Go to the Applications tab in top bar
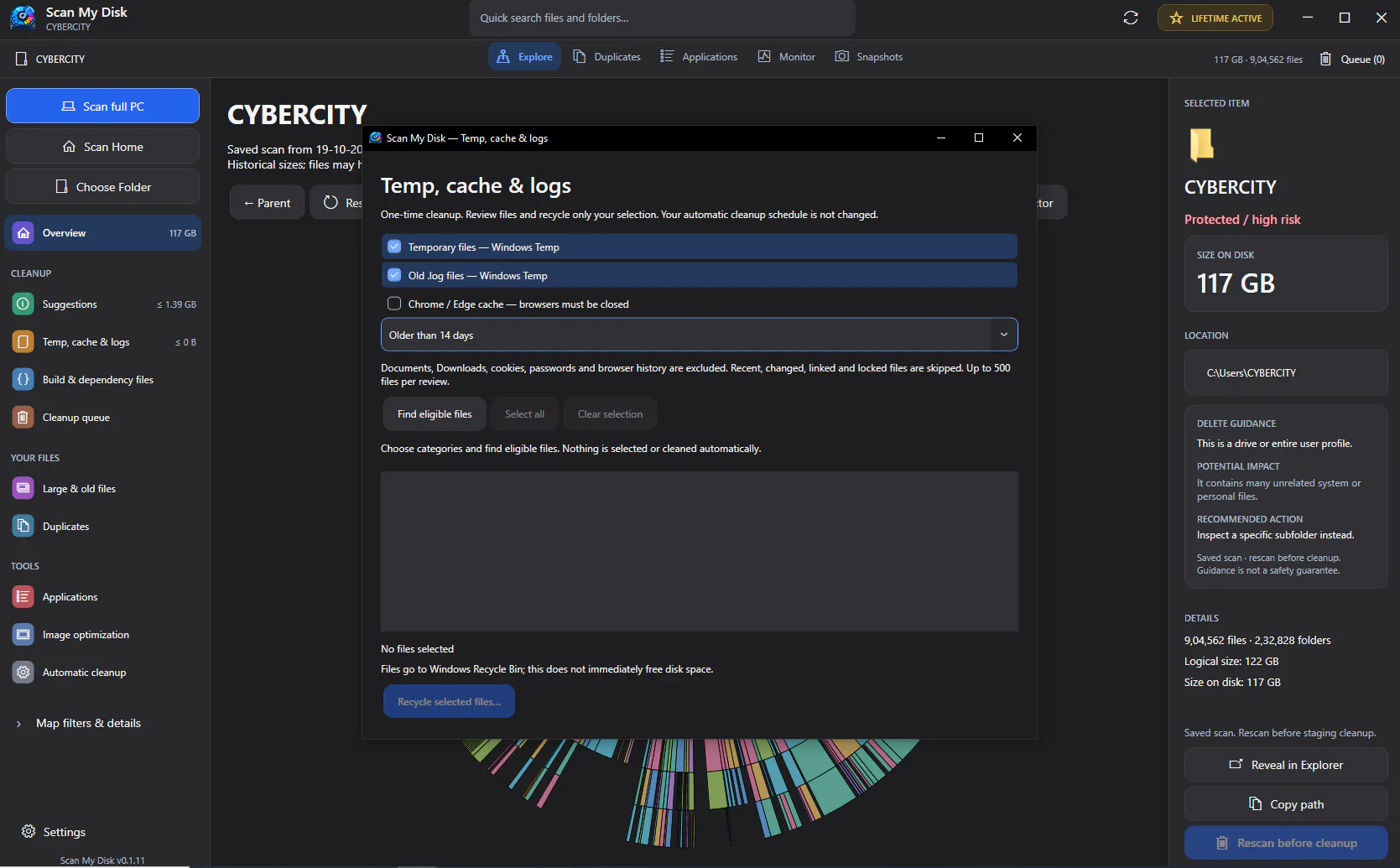This screenshot has width=1400, height=868. coord(699,57)
